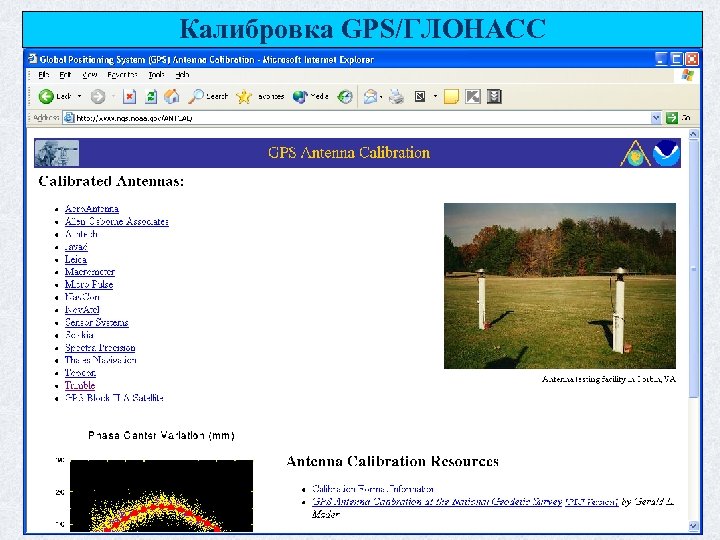Click the Back arrow button

[x=46, y=96]
